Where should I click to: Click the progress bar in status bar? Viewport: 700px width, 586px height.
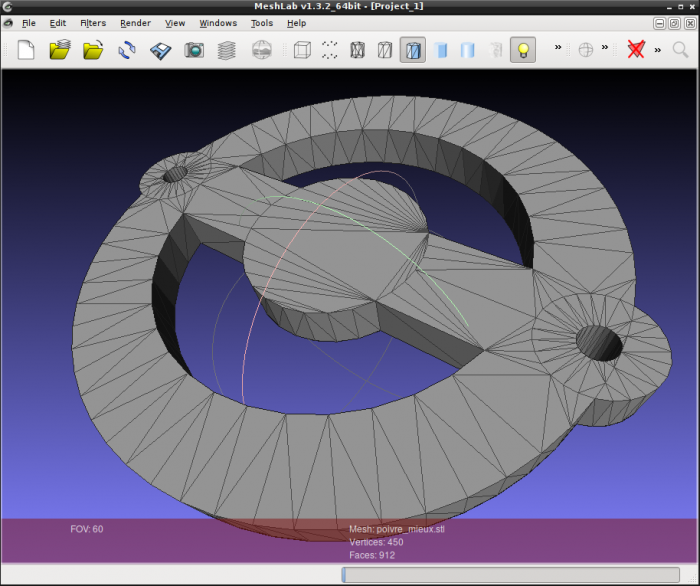coord(510,574)
